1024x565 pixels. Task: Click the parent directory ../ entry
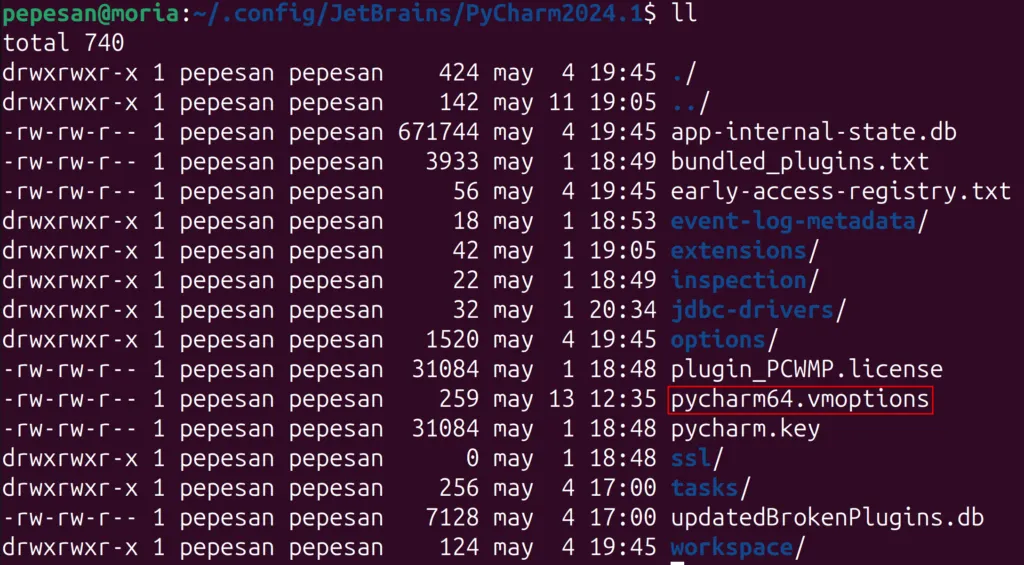point(689,102)
